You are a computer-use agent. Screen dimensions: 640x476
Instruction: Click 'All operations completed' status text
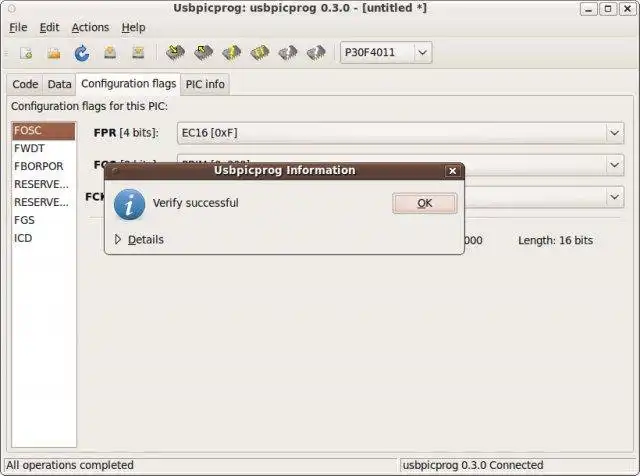click(x=70, y=465)
